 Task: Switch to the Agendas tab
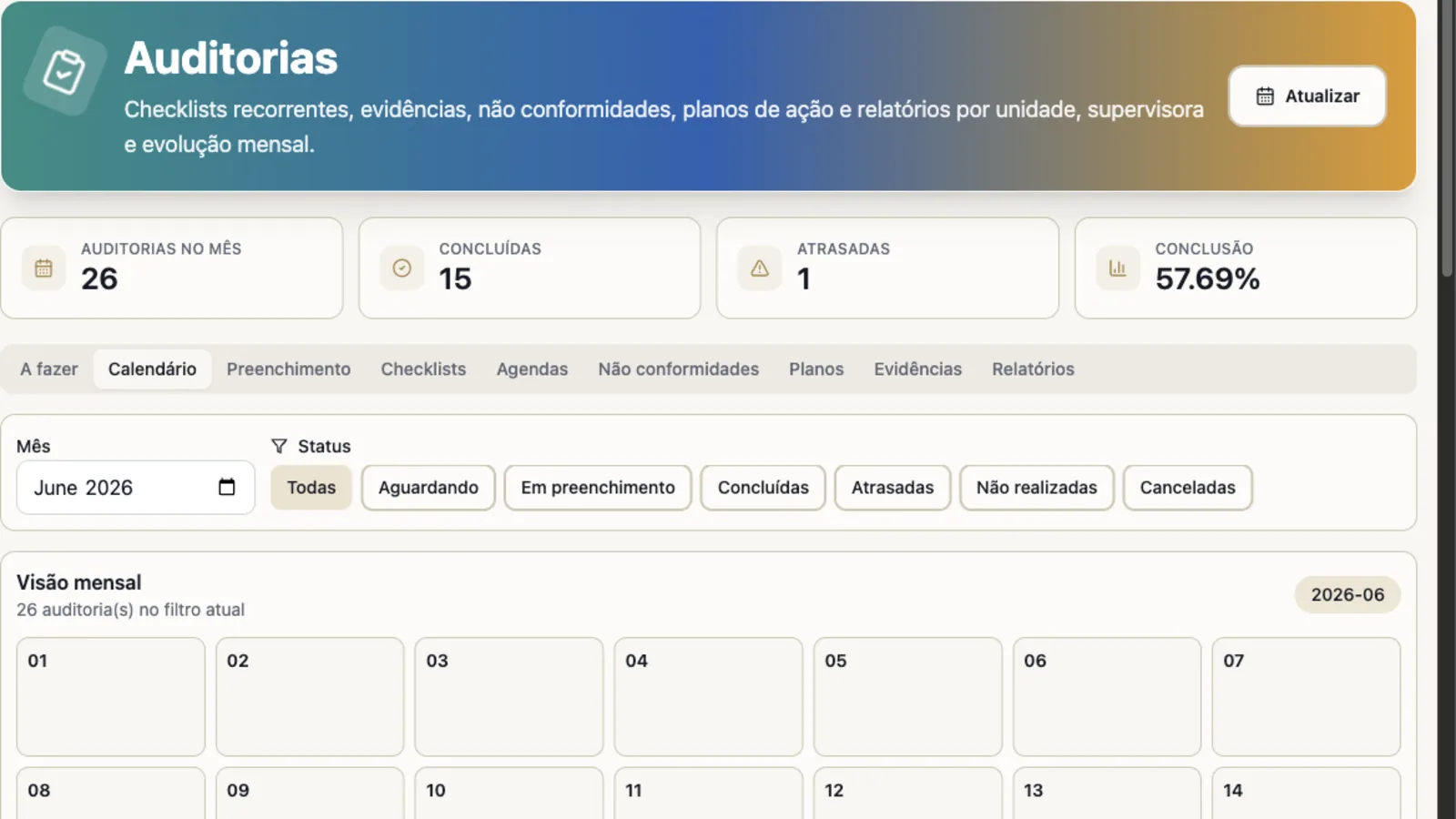tap(532, 369)
